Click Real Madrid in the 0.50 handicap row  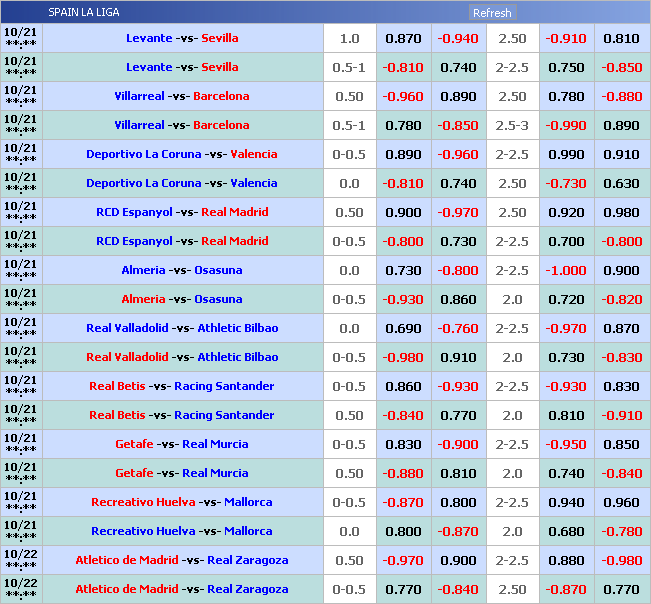[x=234, y=212]
